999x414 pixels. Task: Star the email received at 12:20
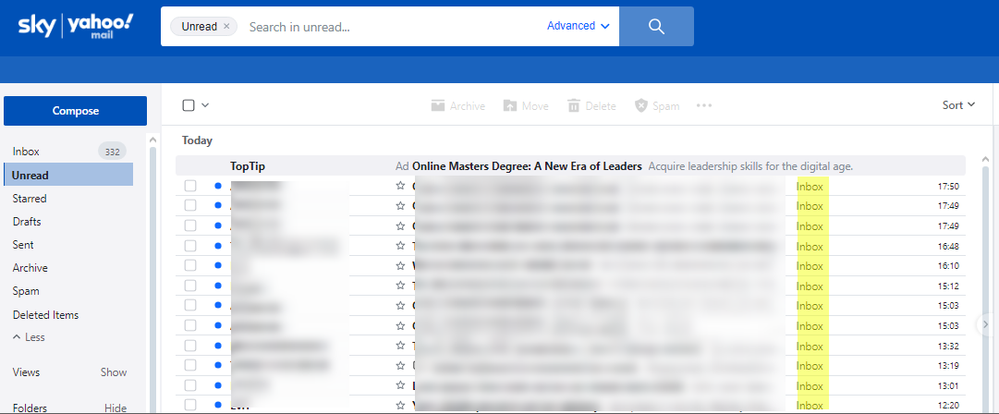[400, 405]
